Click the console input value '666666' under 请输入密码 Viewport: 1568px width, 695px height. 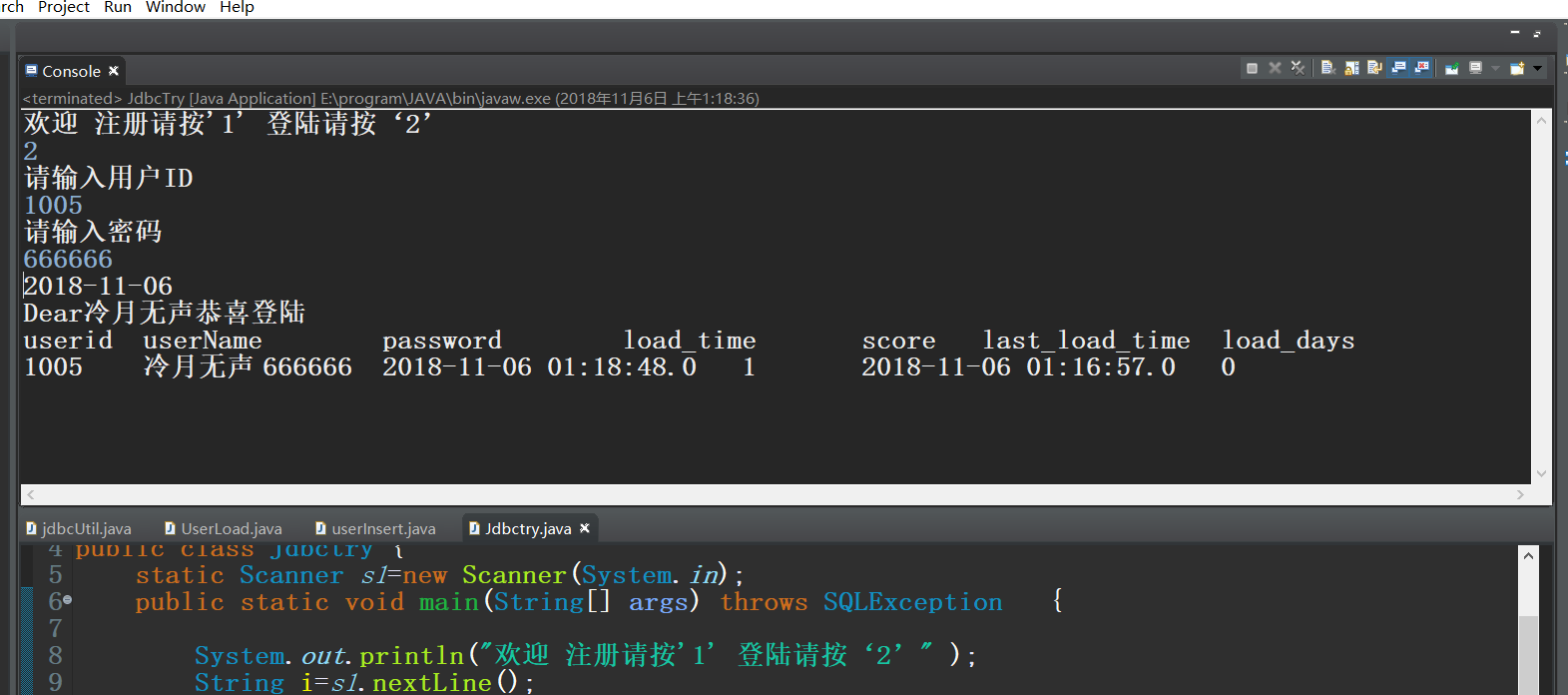click(x=68, y=259)
